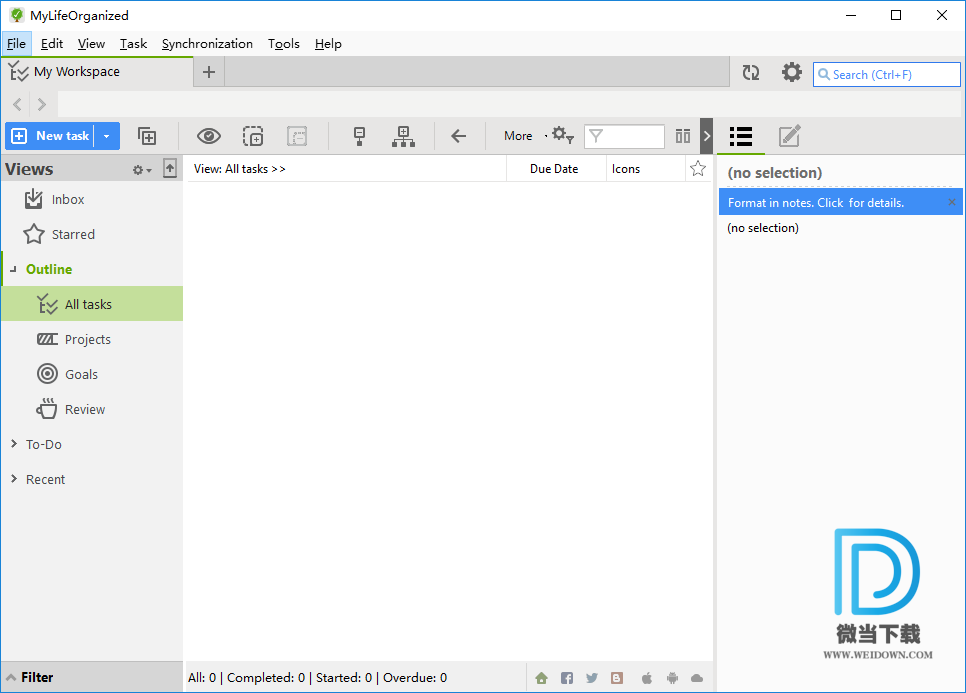
Task: Select the Starred view
Action: (92, 235)
